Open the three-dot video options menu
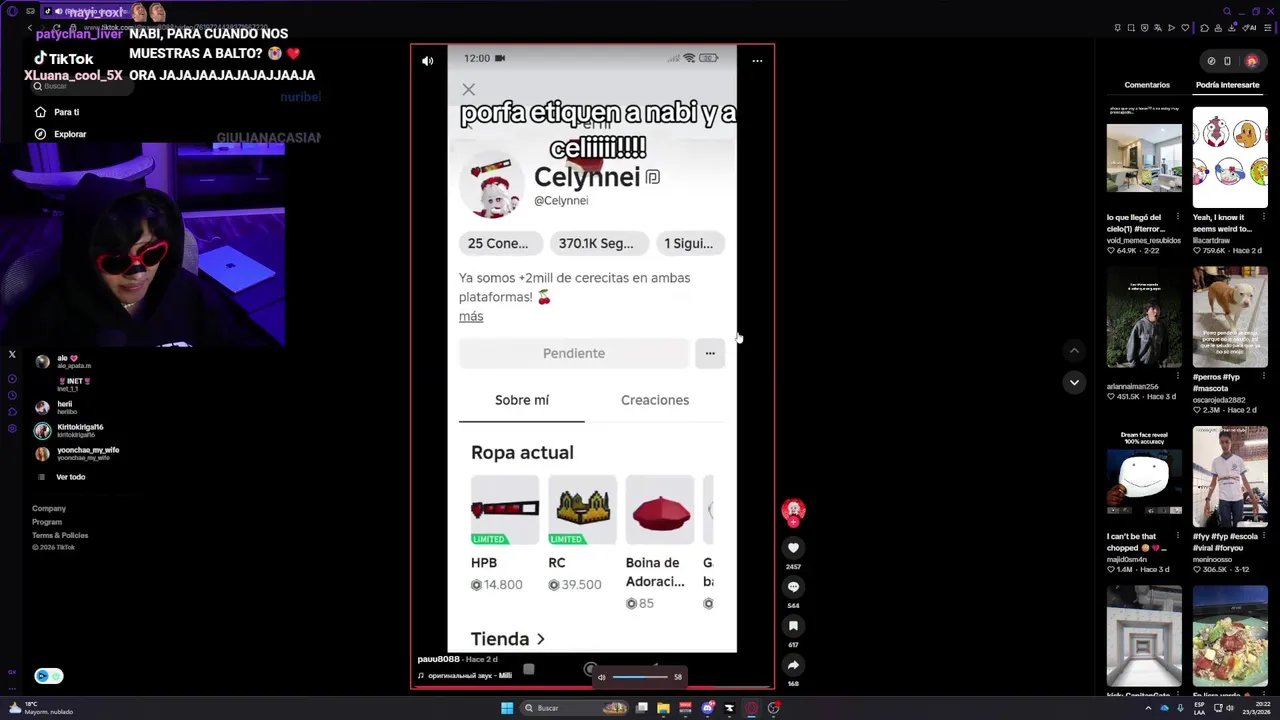1280x720 pixels. [x=757, y=61]
